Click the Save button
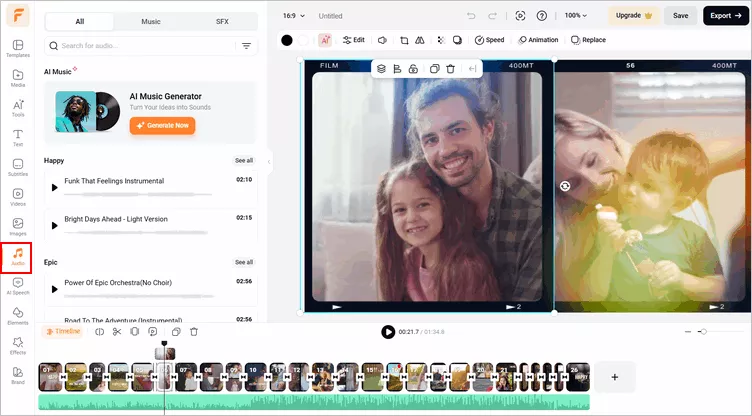This screenshot has width=752, height=416. (x=680, y=16)
